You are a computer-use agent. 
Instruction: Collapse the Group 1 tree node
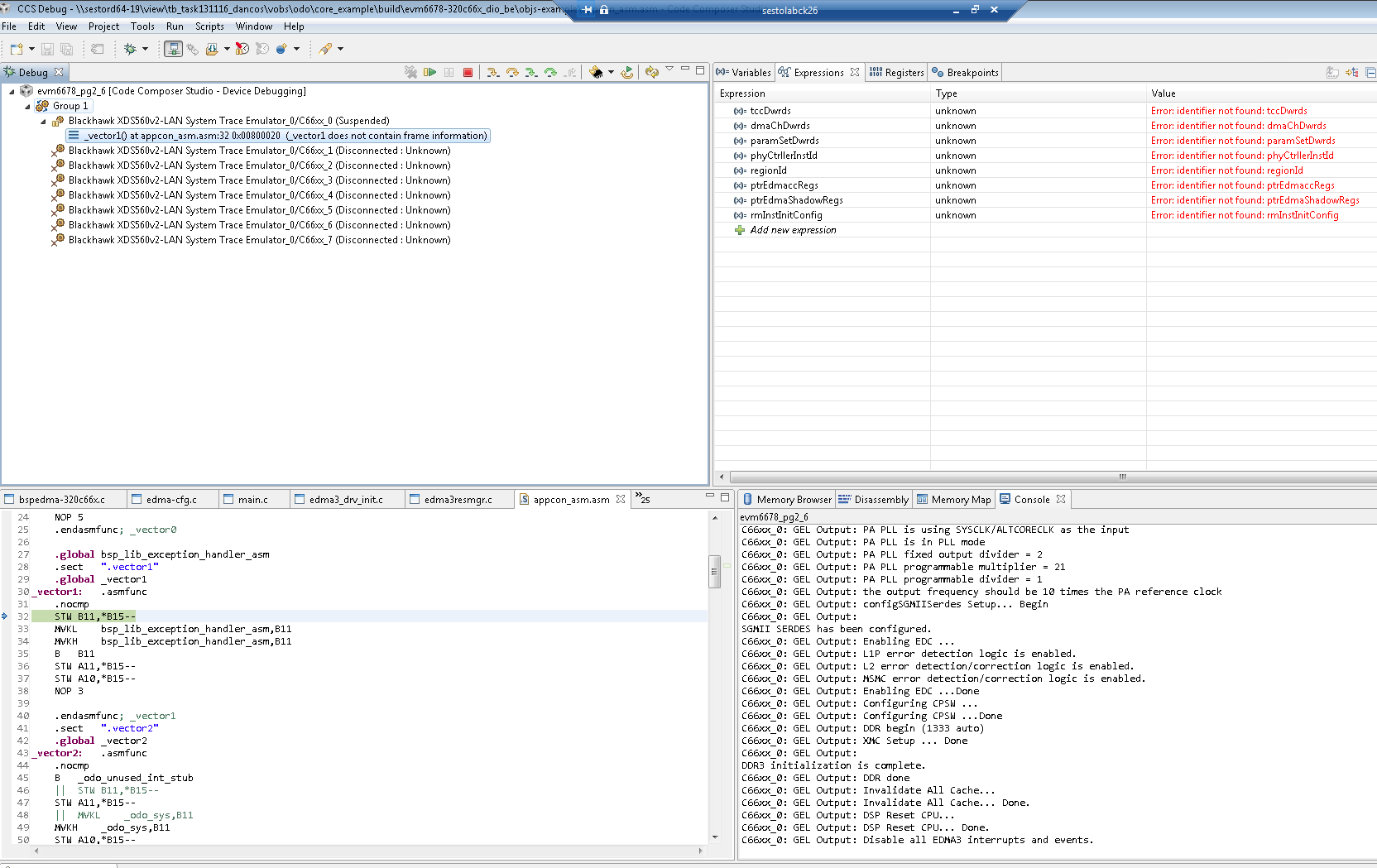tap(27, 106)
